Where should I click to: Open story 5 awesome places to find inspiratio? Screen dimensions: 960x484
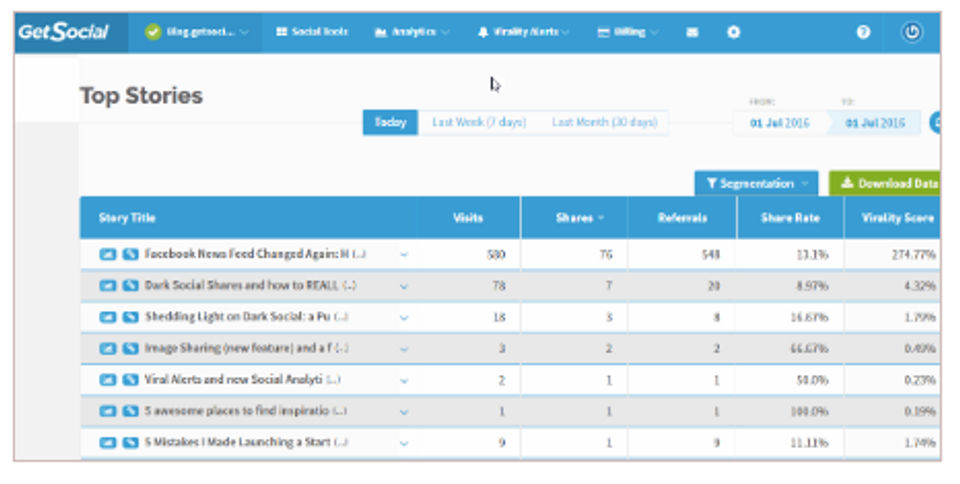(x=245, y=411)
